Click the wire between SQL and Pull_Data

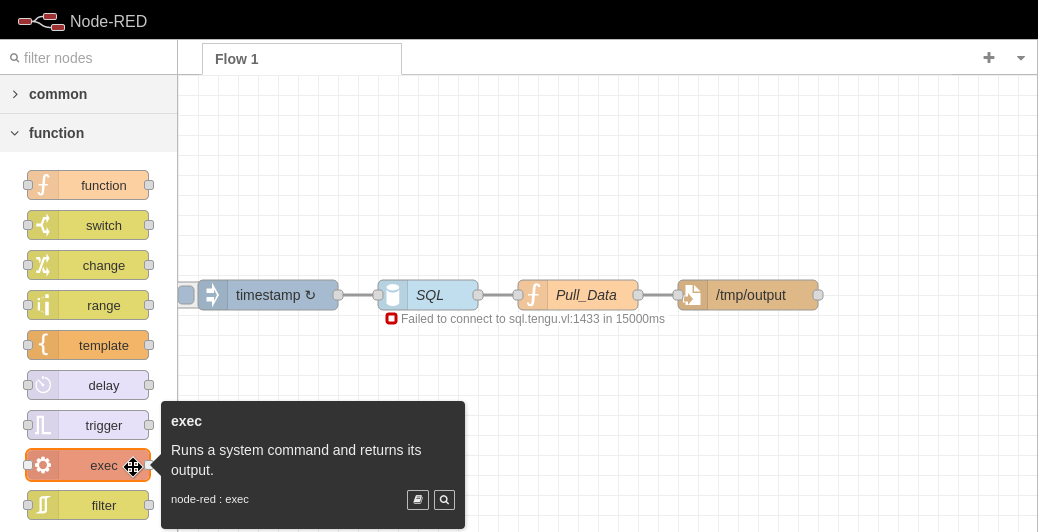point(498,295)
